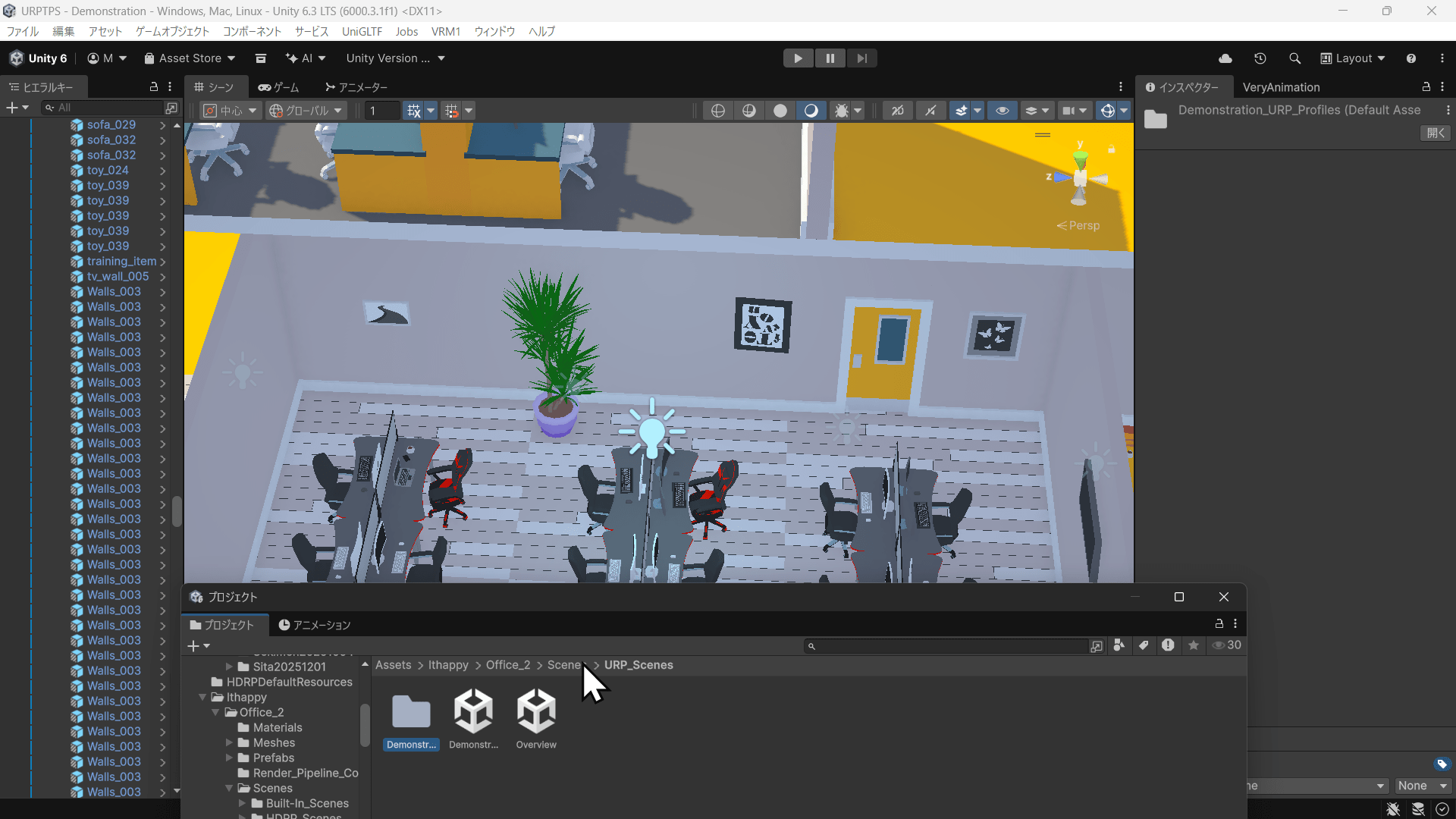The image size is (1456, 819).
Task: Click Office_2 in the breadcrumb path
Action: tap(508, 665)
